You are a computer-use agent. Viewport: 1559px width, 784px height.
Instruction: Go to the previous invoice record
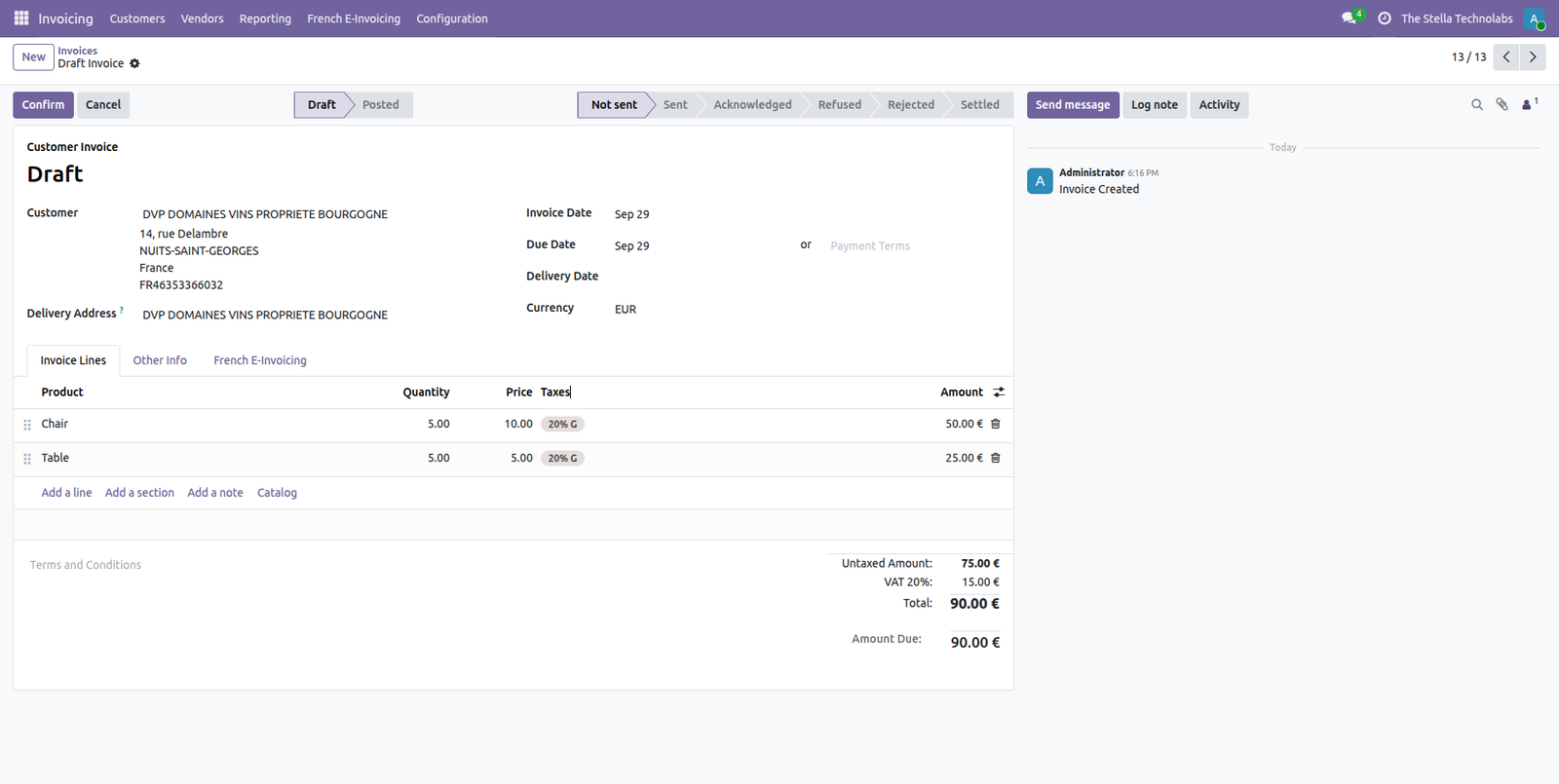pyautogui.click(x=1506, y=56)
